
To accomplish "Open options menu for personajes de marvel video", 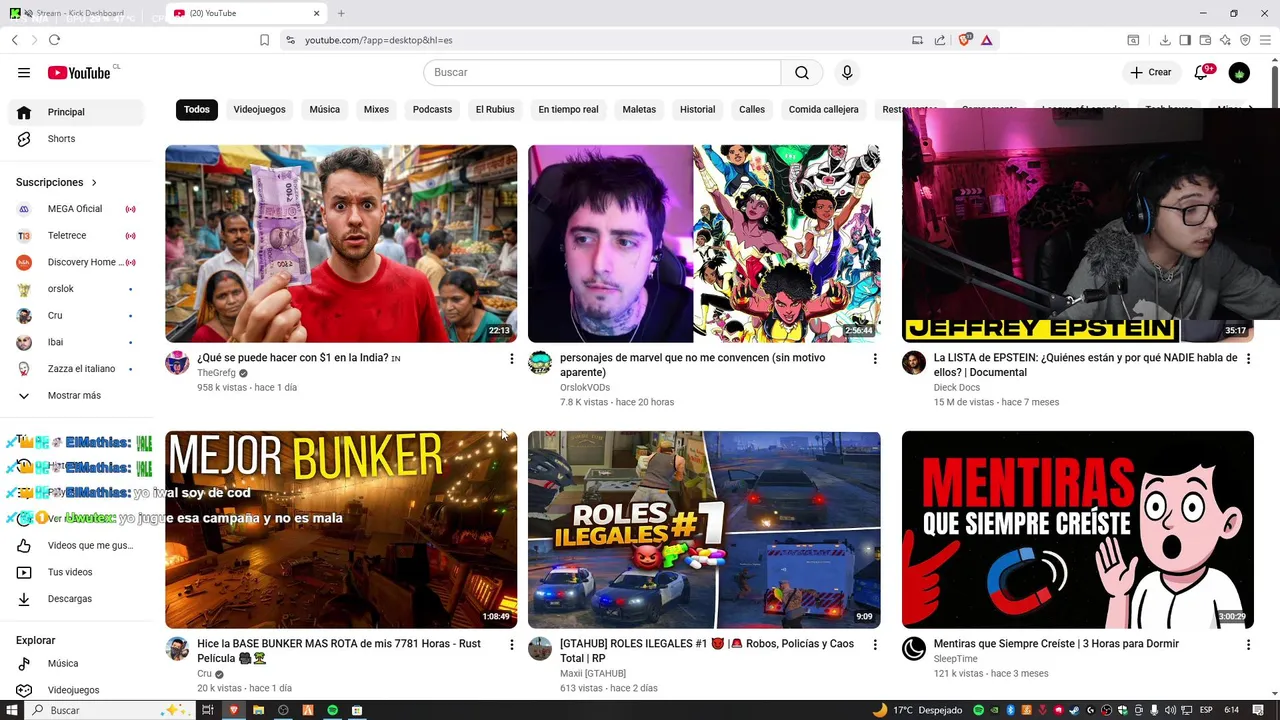I will pos(874,359).
